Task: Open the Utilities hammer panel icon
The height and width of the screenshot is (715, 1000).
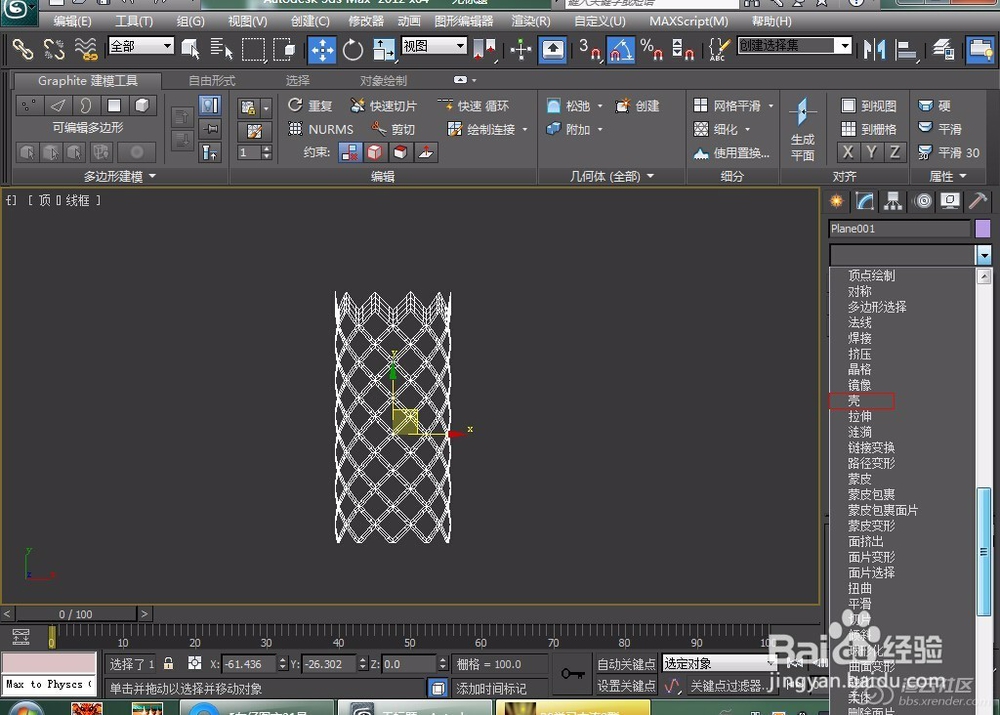Action: coord(978,201)
